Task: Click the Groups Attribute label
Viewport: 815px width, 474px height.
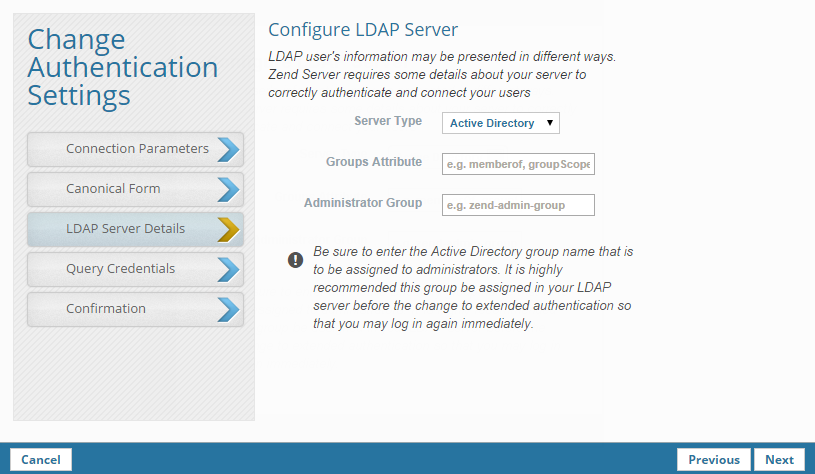Action: tap(374, 162)
